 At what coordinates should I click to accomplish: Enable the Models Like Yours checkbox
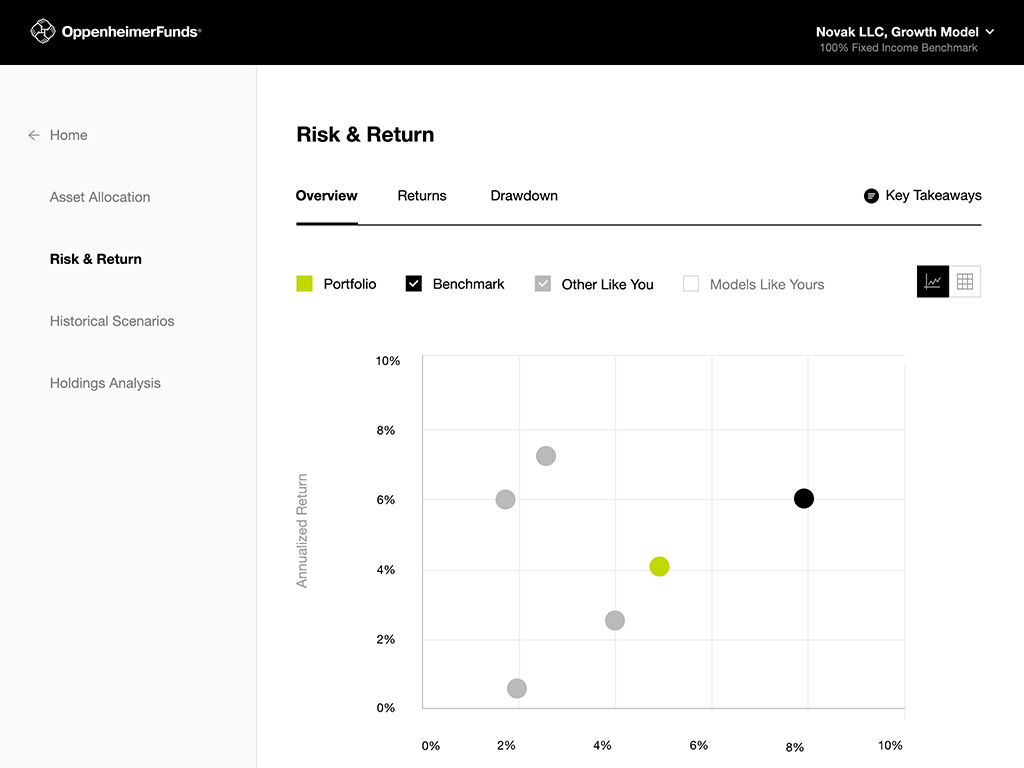click(x=691, y=284)
